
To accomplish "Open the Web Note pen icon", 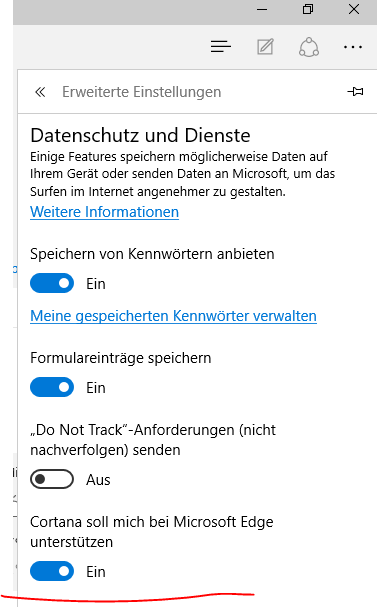I will [x=266, y=47].
